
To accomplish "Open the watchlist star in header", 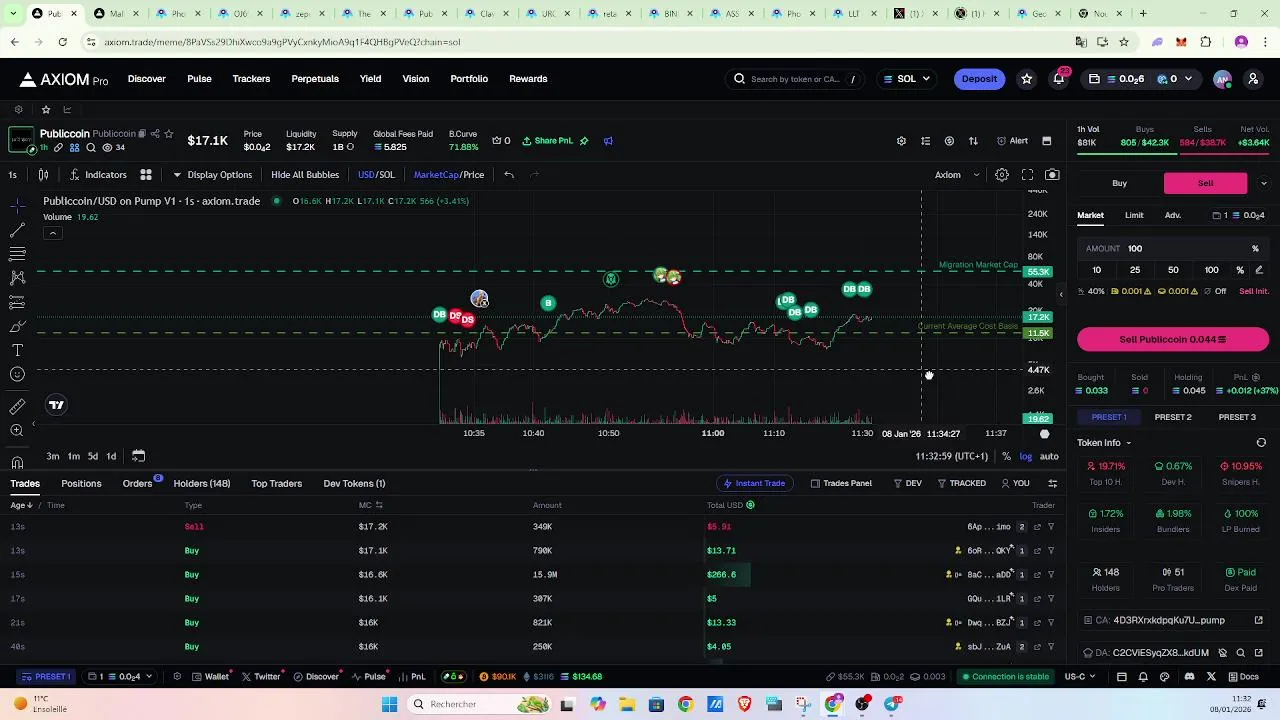I will click(x=1026, y=79).
